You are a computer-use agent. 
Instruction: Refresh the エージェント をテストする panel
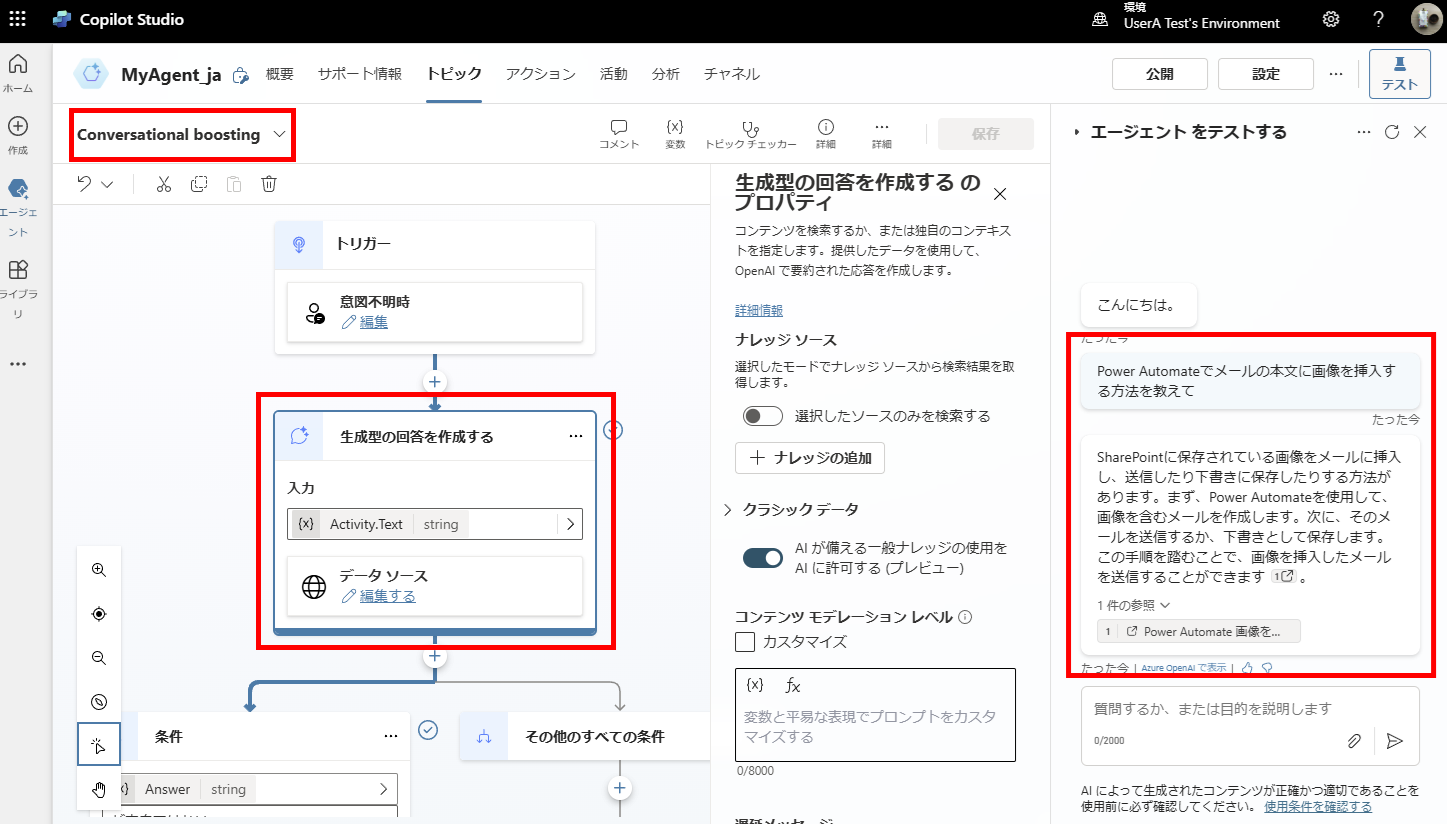(1392, 131)
